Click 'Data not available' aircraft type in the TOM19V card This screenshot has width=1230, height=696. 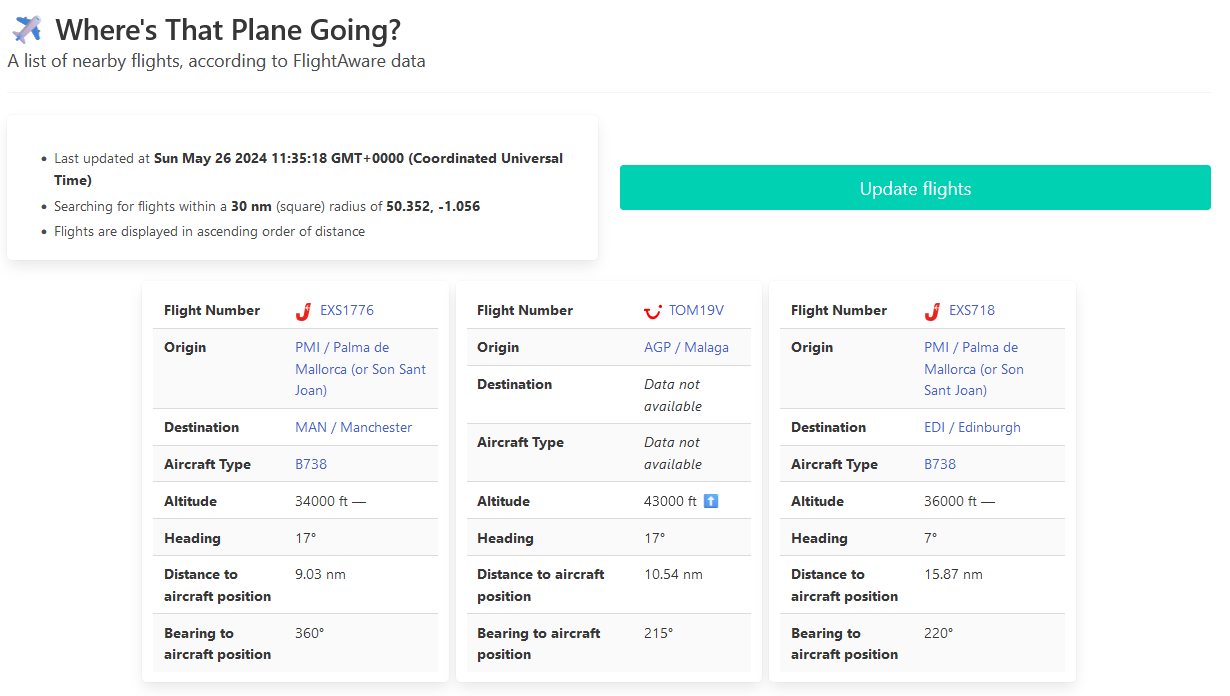point(673,453)
